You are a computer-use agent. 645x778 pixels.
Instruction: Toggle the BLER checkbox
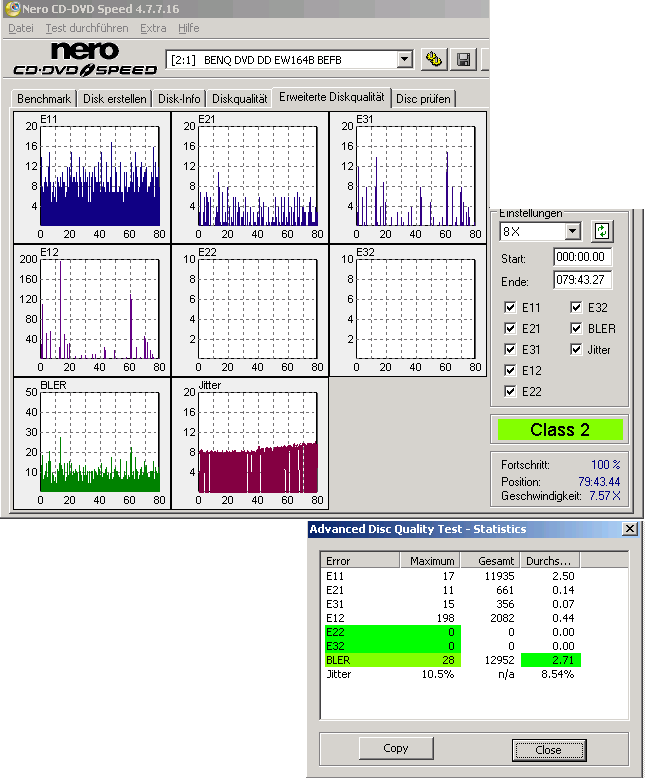click(x=577, y=329)
